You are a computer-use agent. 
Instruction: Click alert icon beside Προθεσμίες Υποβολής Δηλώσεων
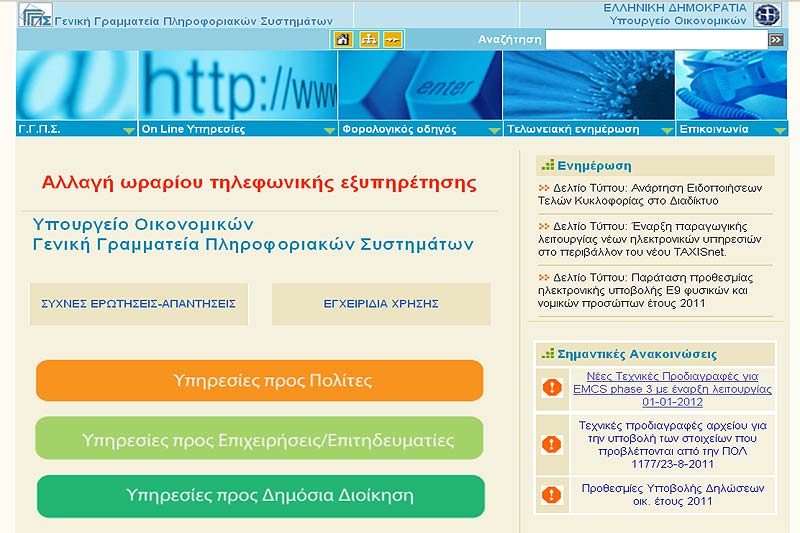click(x=552, y=494)
